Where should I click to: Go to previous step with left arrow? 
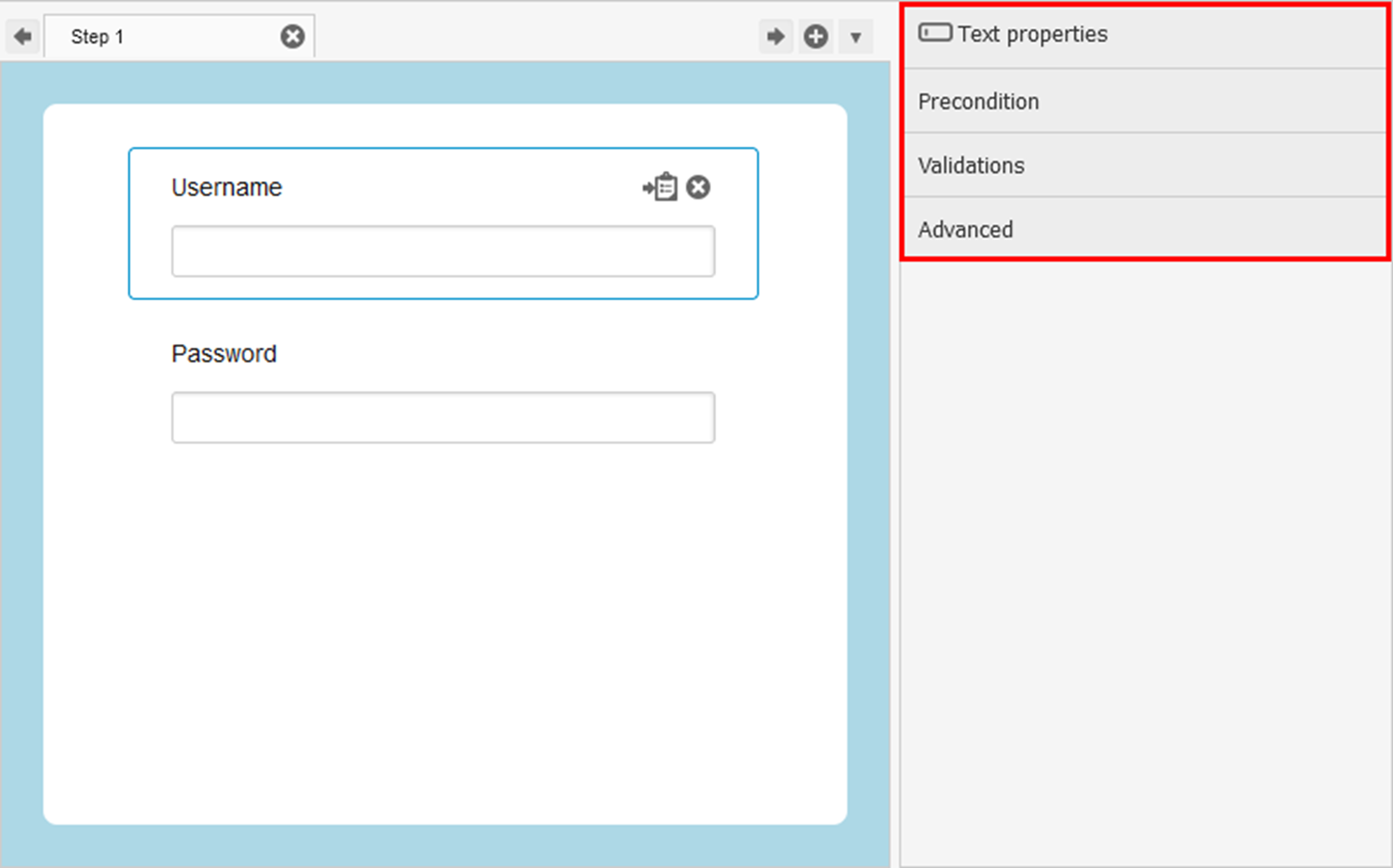coord(23,37)
